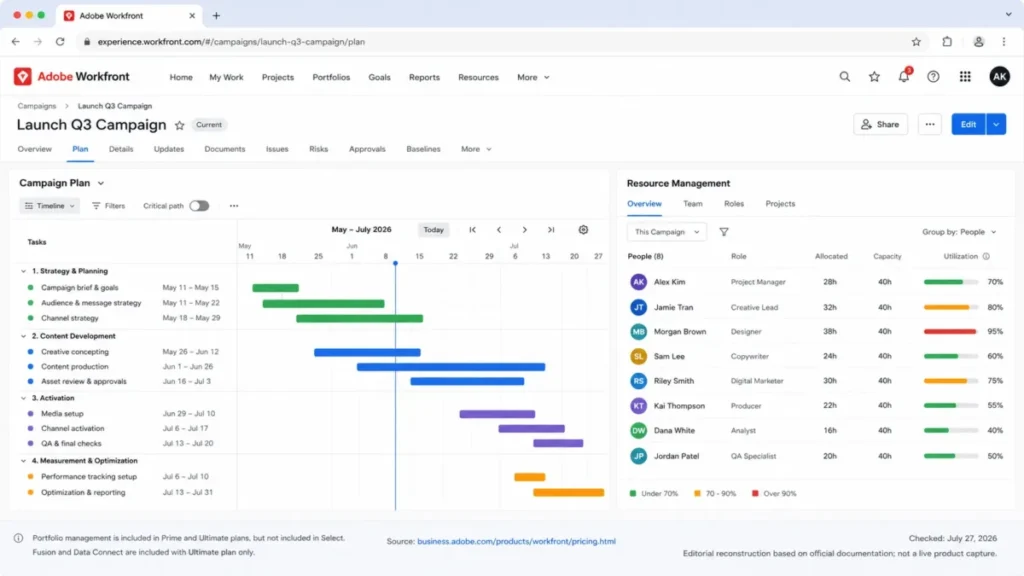Collapse the 4. Measurement & Optimization group

pyautogui.click(x=24, y=460)
